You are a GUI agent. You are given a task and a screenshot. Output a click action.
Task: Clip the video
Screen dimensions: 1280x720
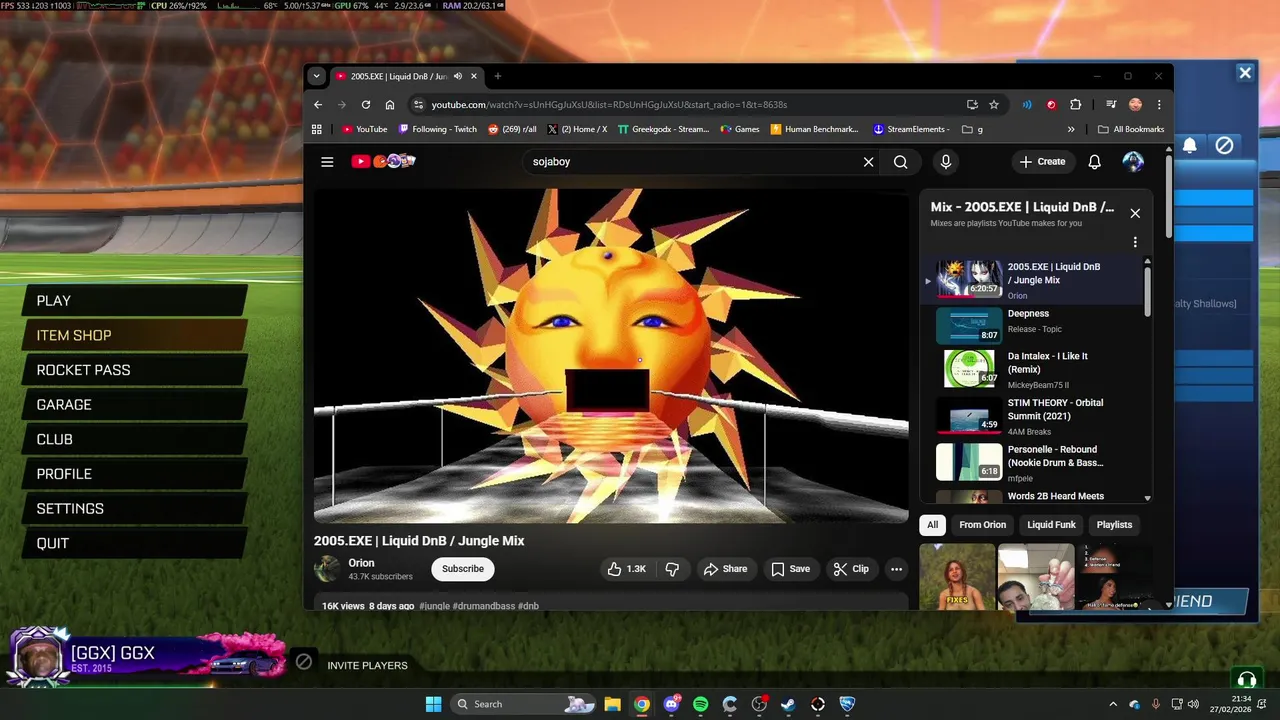850,569
